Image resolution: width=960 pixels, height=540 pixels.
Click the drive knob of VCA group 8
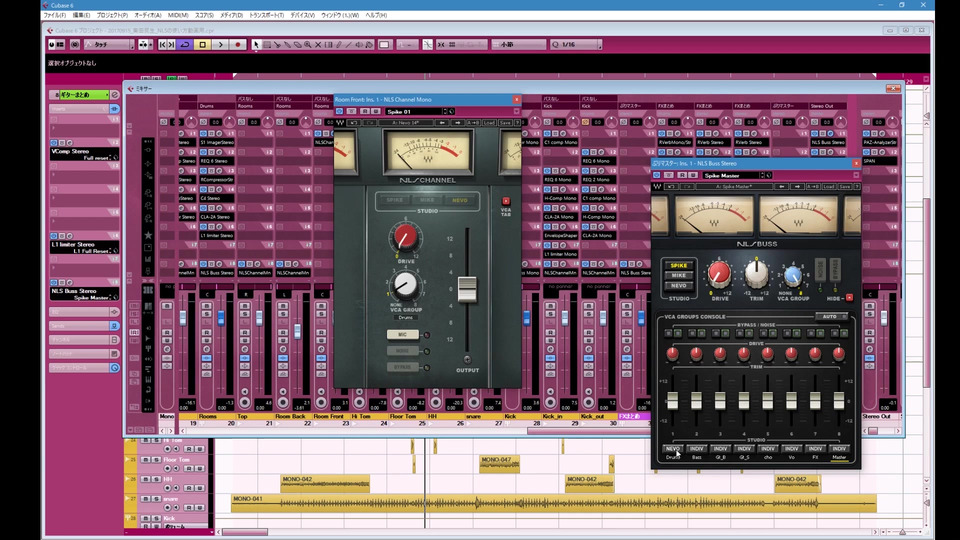point(839,353)
